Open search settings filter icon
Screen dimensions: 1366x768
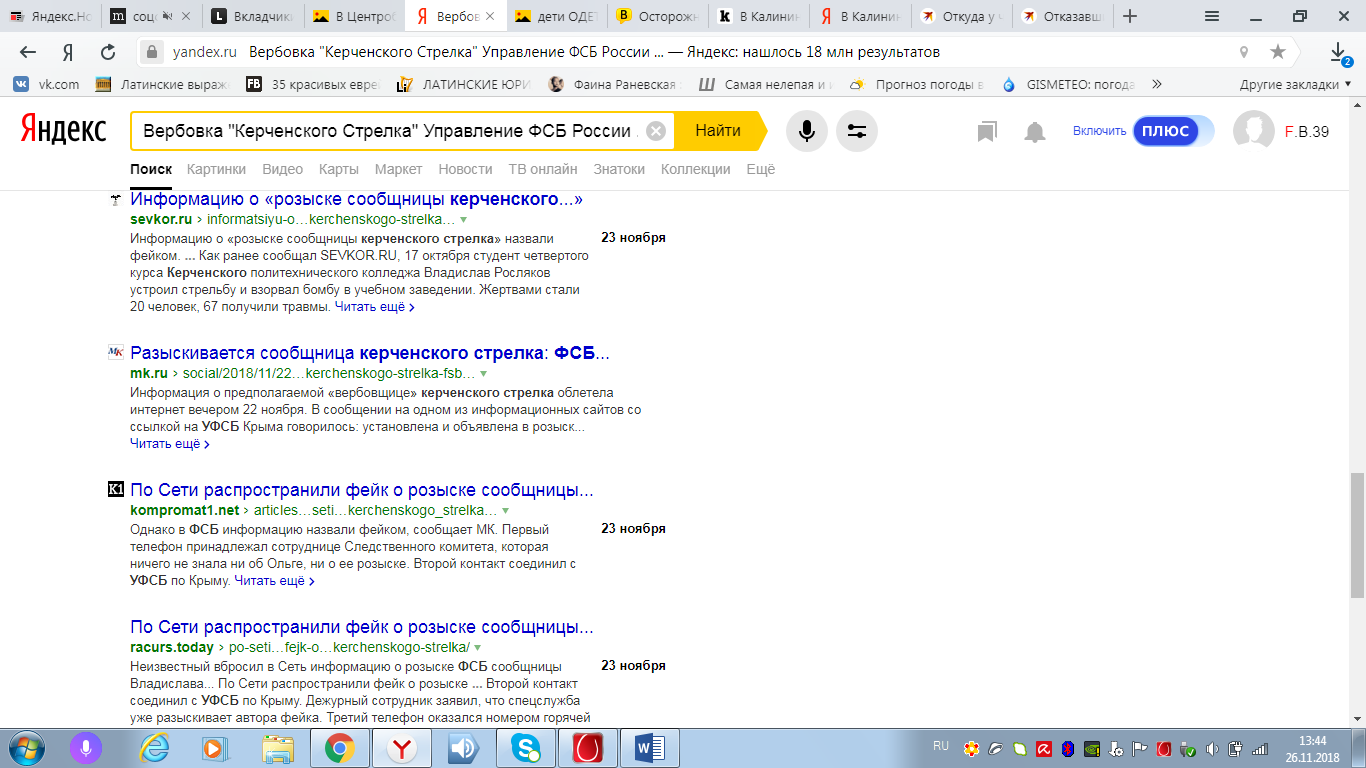coord(856,131)
